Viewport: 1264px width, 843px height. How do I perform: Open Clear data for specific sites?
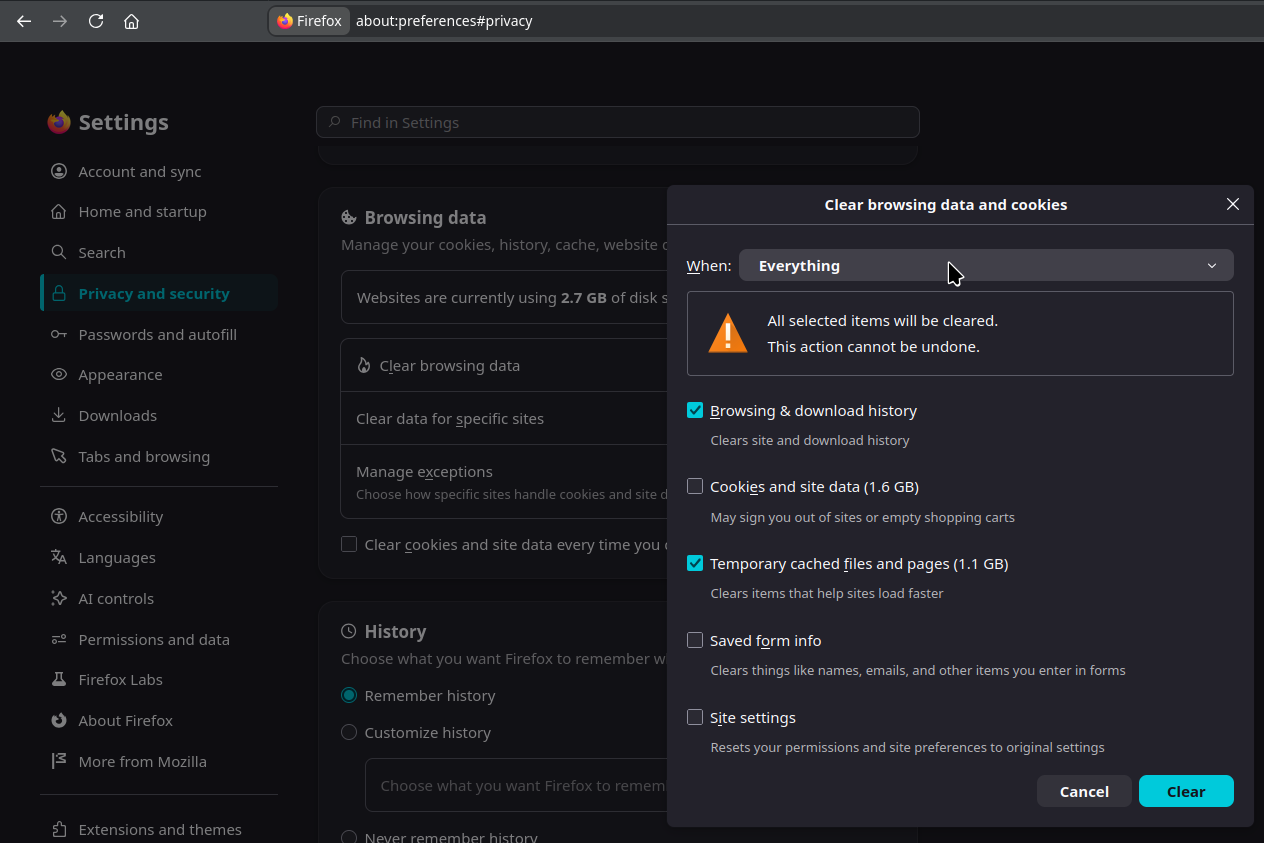tap(504, 418)
